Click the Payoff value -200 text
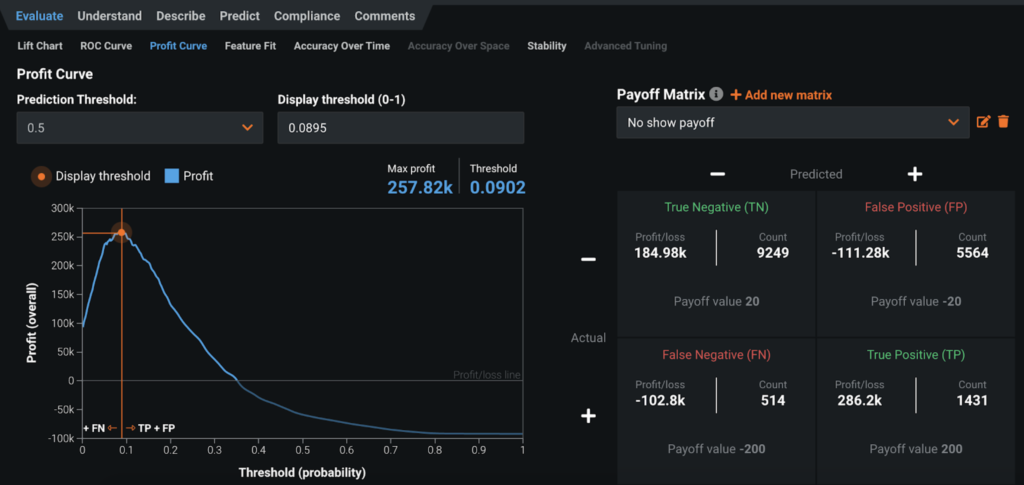The width and height of the screenshot is (1024, 485). coord(716,449)
